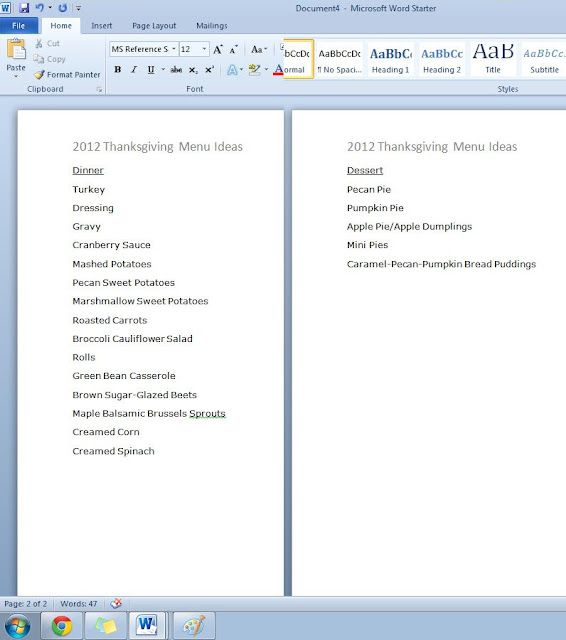This screenshot has height=640, width=566.
Task: Apply the No Spacing style
Action: click(x=340, y=59)
